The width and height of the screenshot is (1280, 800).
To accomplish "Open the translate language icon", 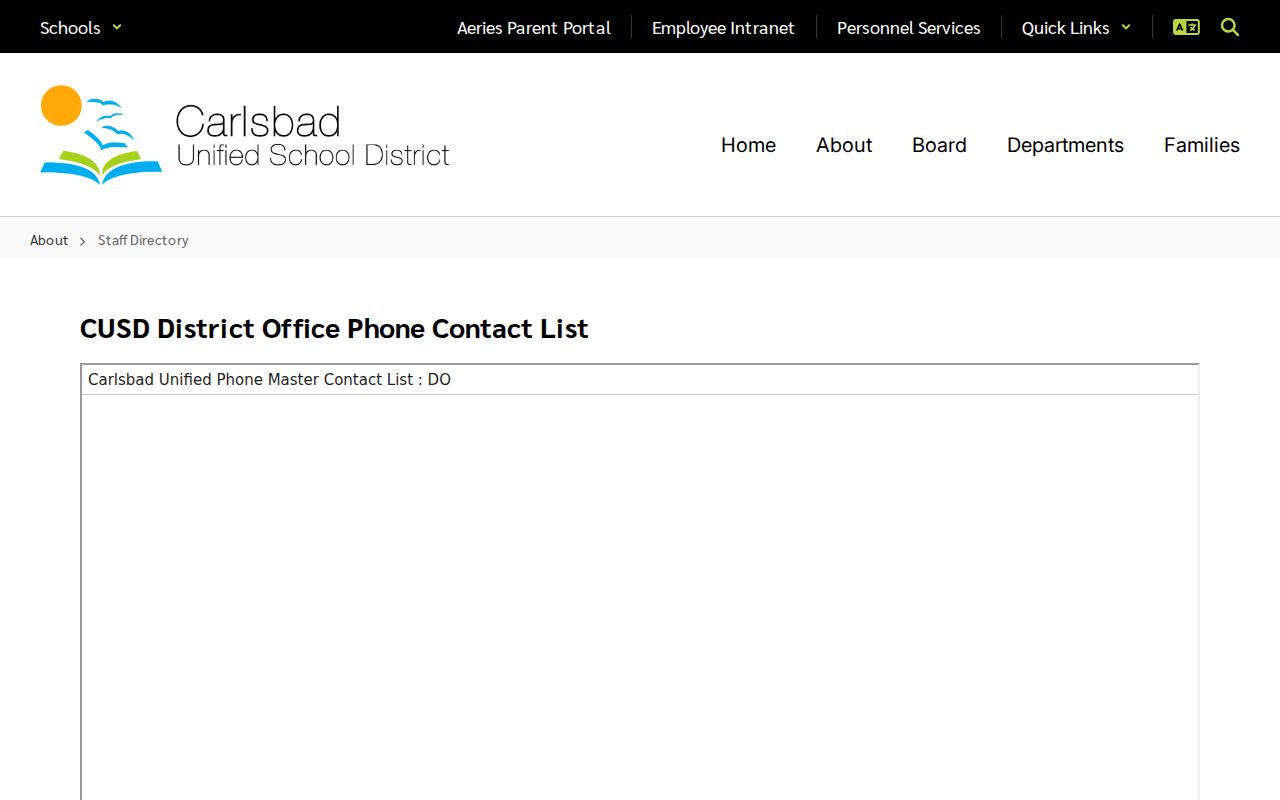I will click(x=1186, y=27).
